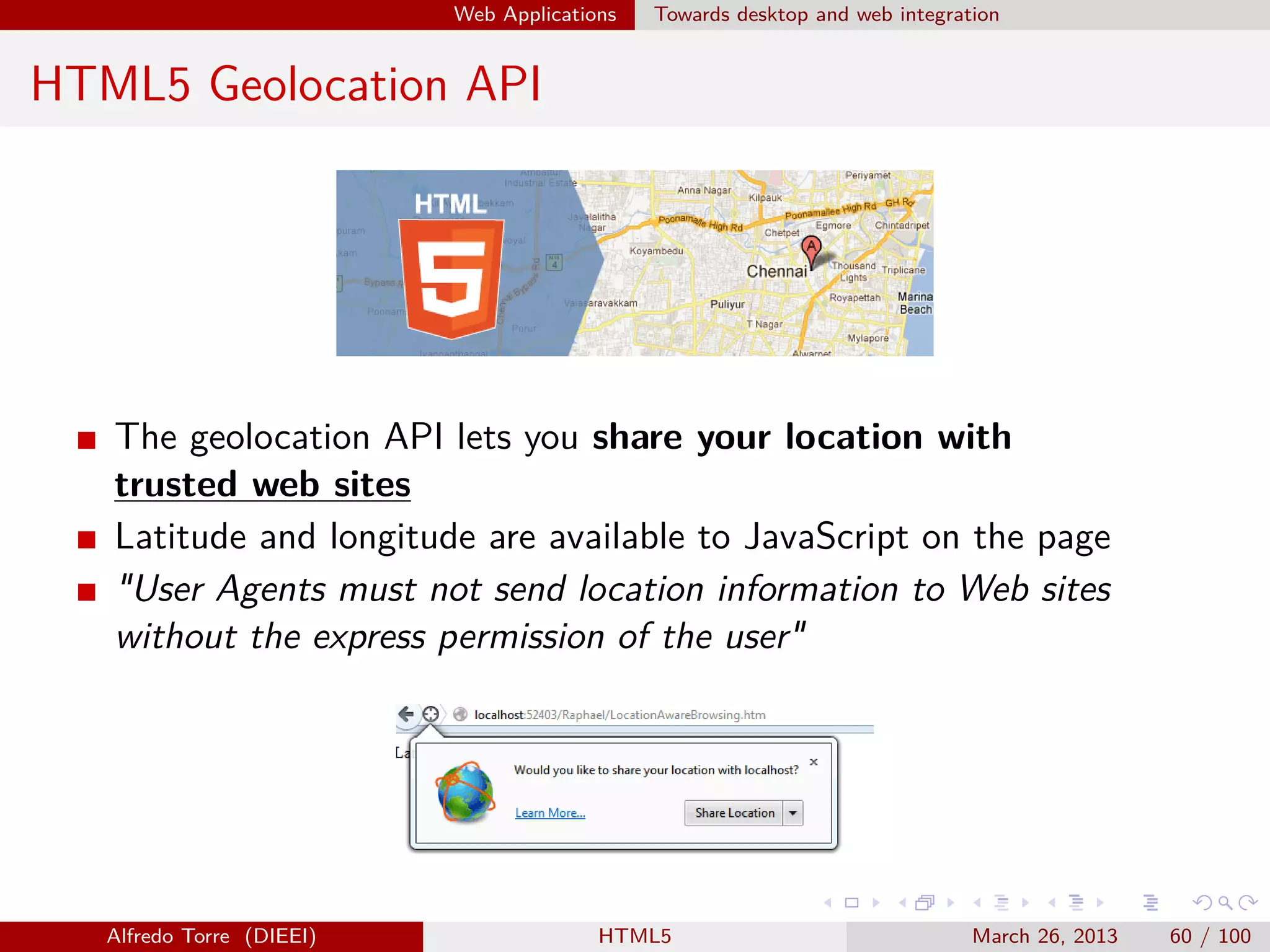Click the Firefox globe icon in the popup

tap(466, 793)
